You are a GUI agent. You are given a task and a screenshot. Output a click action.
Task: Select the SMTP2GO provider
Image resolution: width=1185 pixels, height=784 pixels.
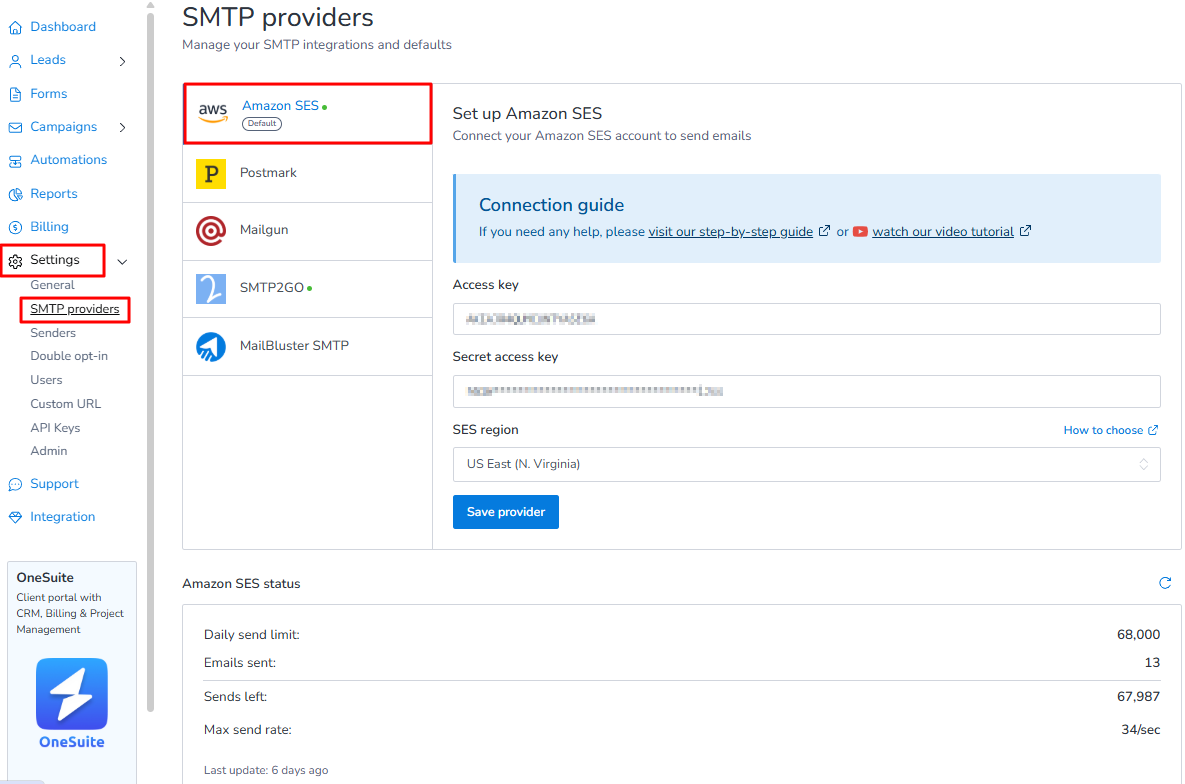pyautogui.click(x=308, y=289)
